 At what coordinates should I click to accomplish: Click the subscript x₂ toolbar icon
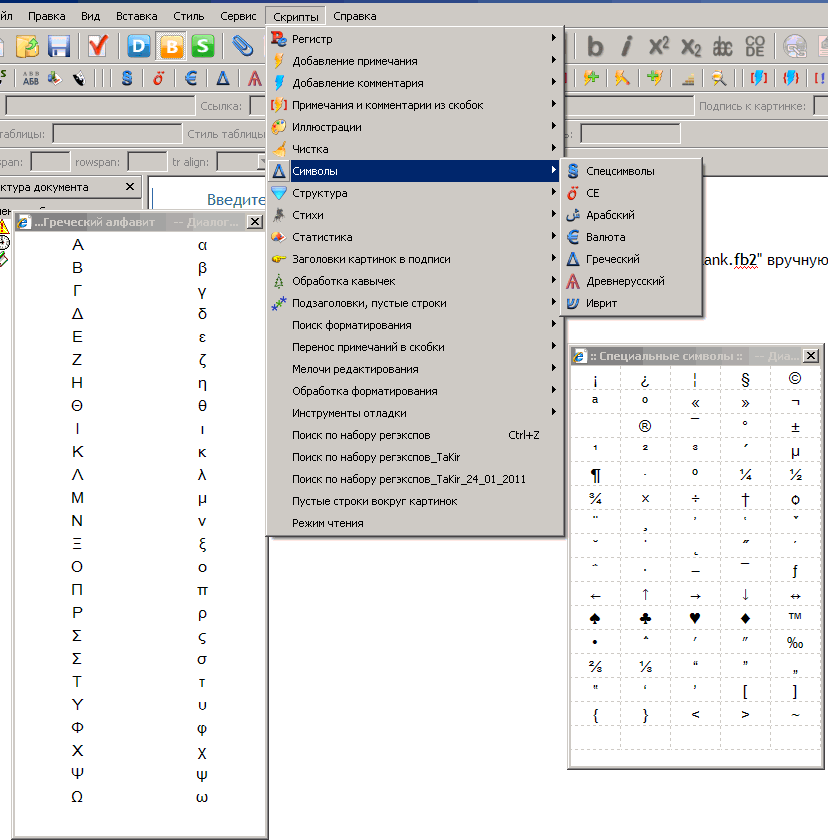pyautogui.click(x=689, y=46)
